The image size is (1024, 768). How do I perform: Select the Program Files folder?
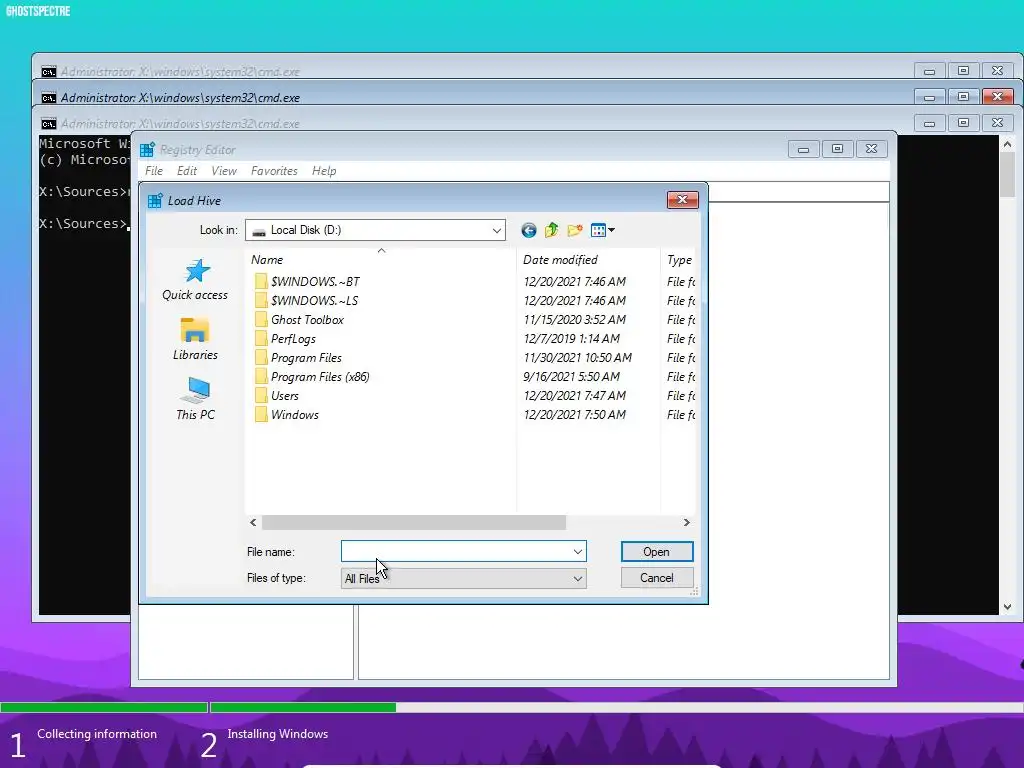click(x=298, y=357)
